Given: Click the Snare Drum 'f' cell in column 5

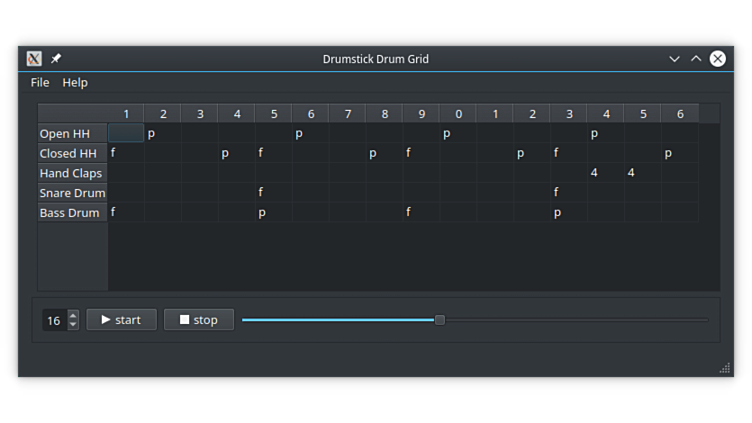Looking at the screenshot, I should pyautogui.click(x=273, y=193).
